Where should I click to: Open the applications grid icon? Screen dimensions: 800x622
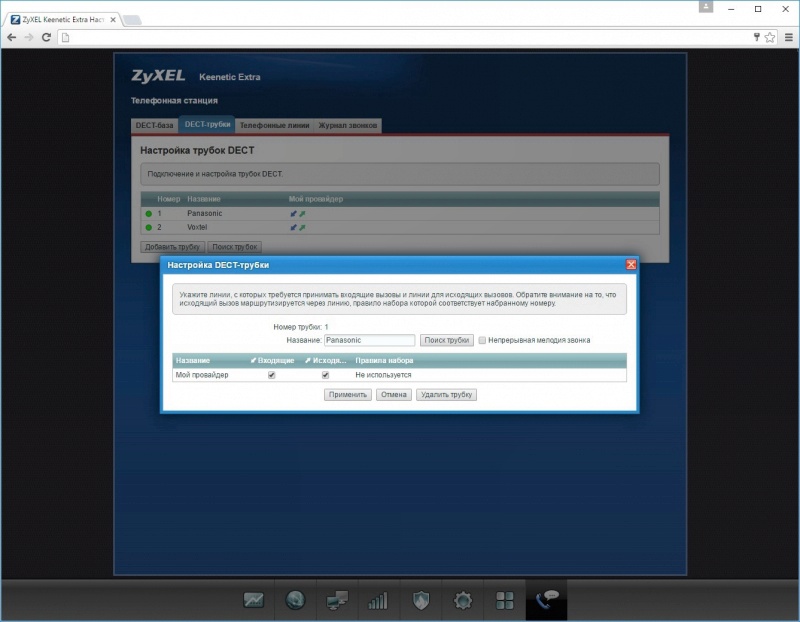pyautogui.click(x=505, y=601)
